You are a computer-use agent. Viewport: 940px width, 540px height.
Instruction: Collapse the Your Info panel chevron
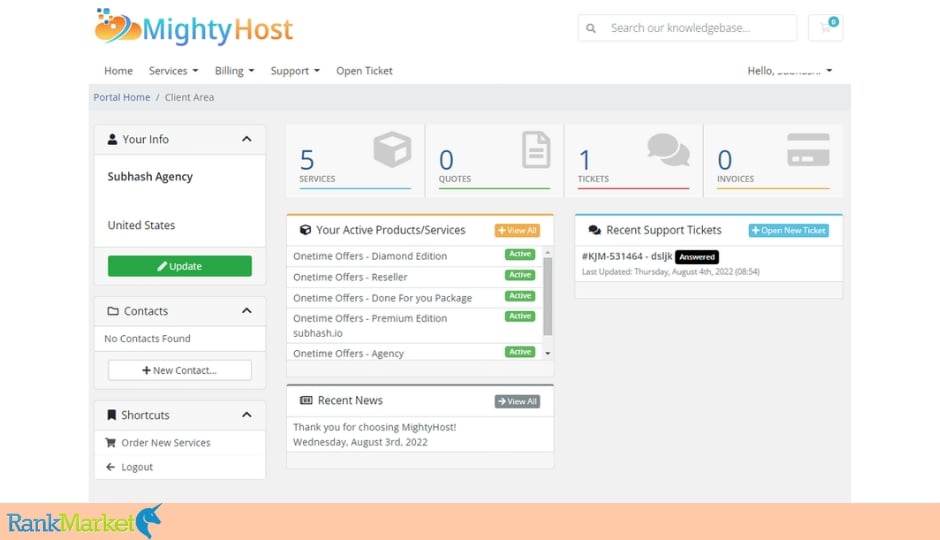pyautogui.click(x=246, y=139)
